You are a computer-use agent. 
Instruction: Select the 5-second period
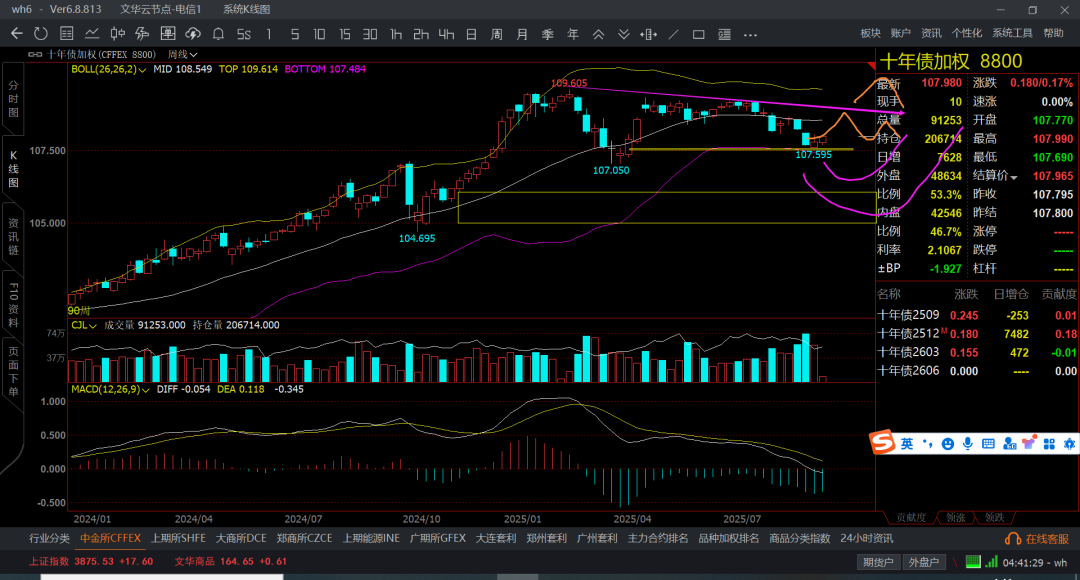244,34
